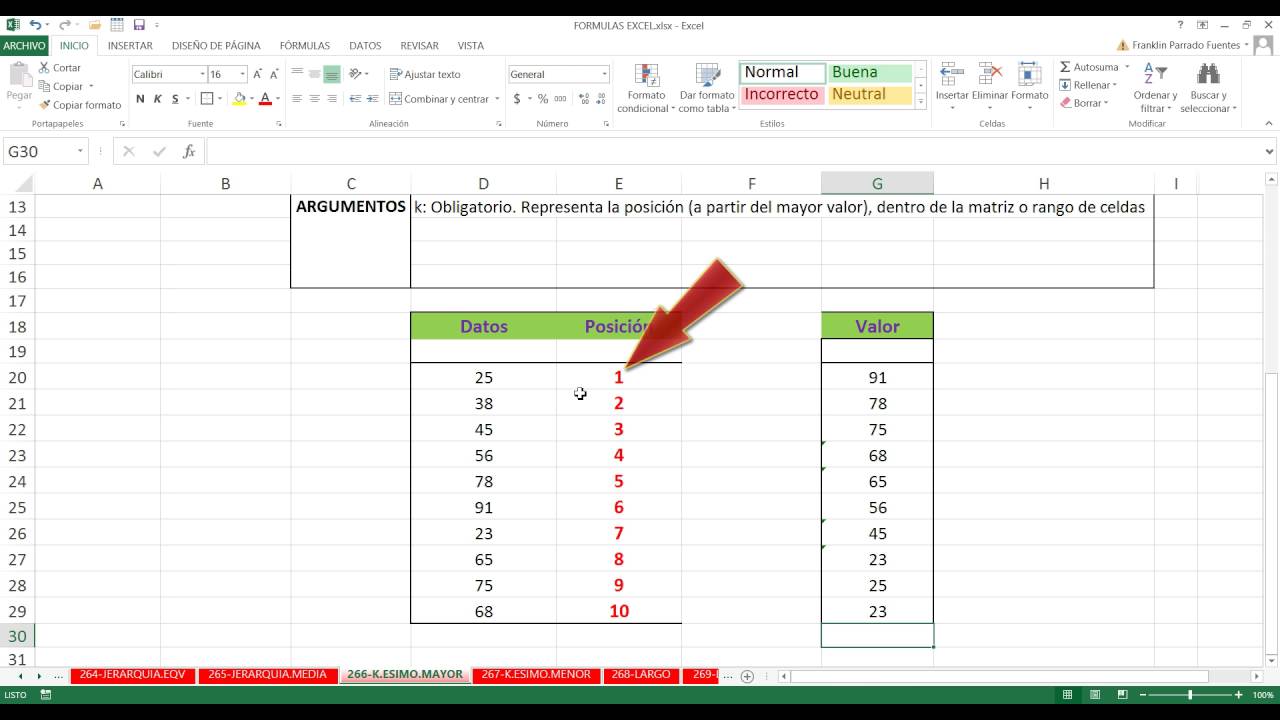Select Copiar formato paintbrush
1280x720 pixels.
click(80, 105)
